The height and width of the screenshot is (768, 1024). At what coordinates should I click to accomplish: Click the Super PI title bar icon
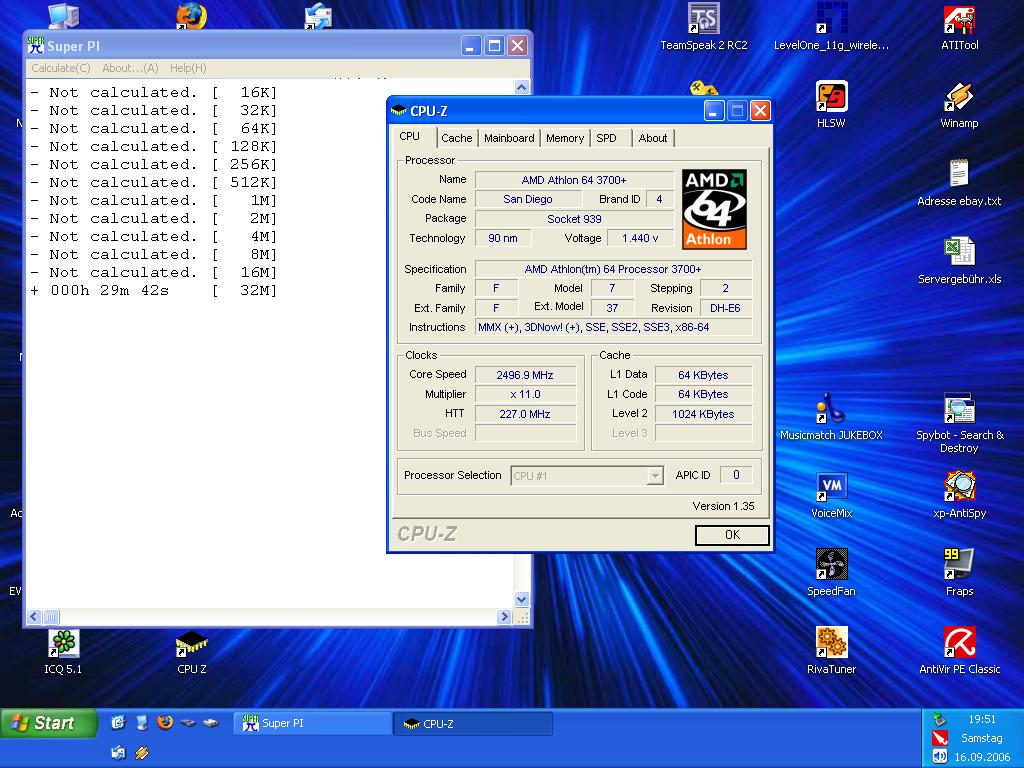[35, 45]
